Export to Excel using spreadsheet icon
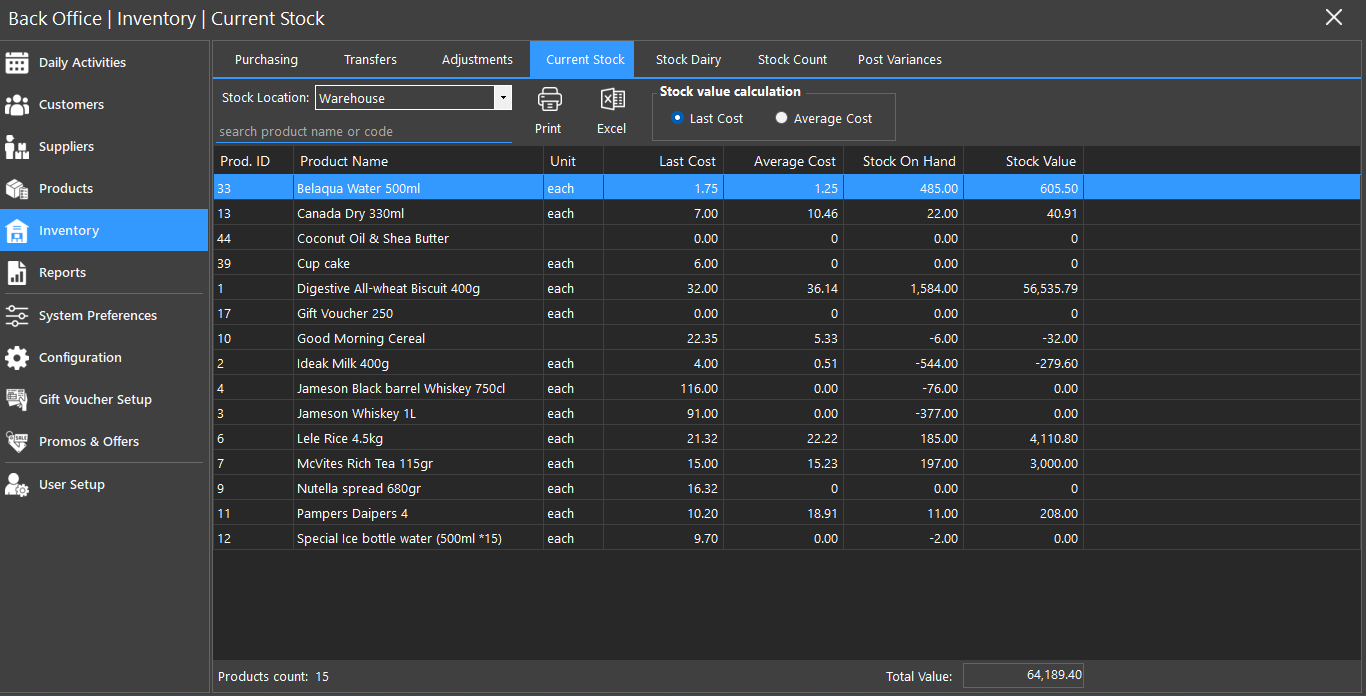This screenshot has height=696, width=1366. 612,100
